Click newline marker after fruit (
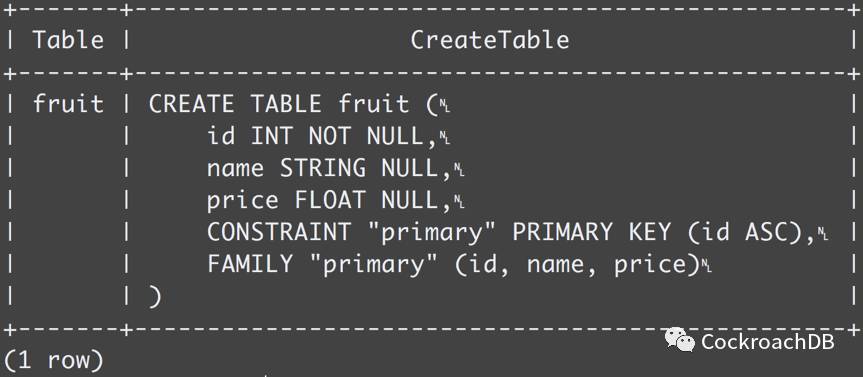The image size is (863, 377). [445, 106]
